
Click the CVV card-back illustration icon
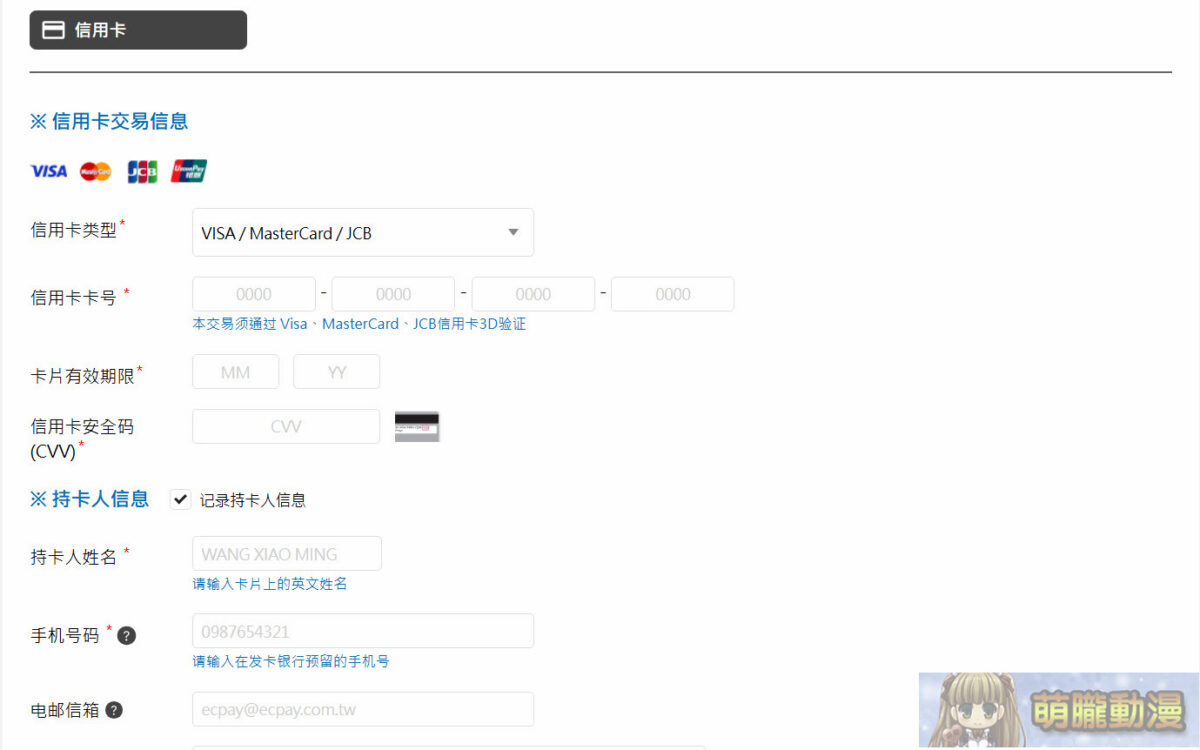point(417,426)
